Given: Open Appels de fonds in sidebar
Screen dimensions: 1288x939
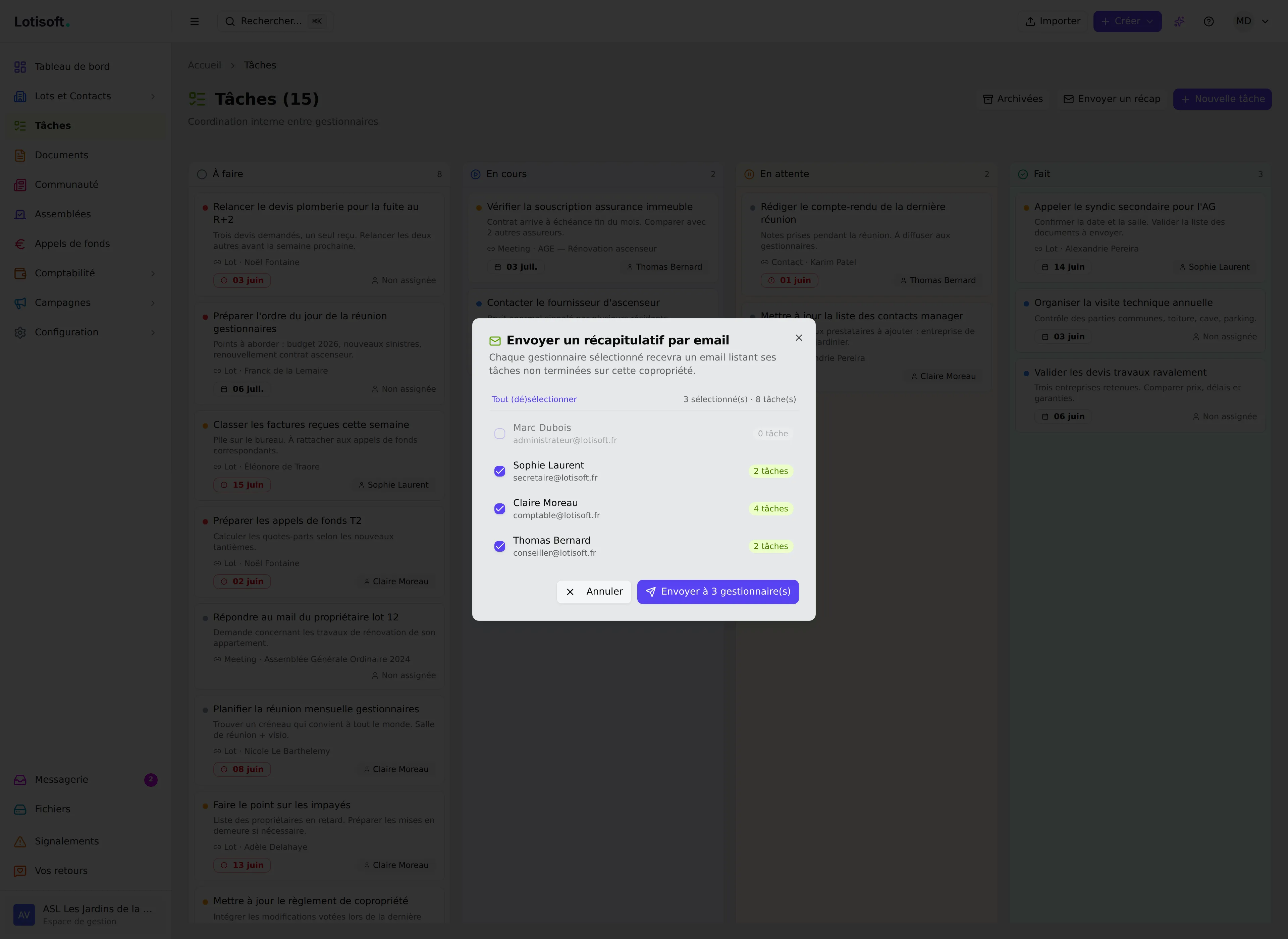Looking at the screenshot, I should click(85, 244).
